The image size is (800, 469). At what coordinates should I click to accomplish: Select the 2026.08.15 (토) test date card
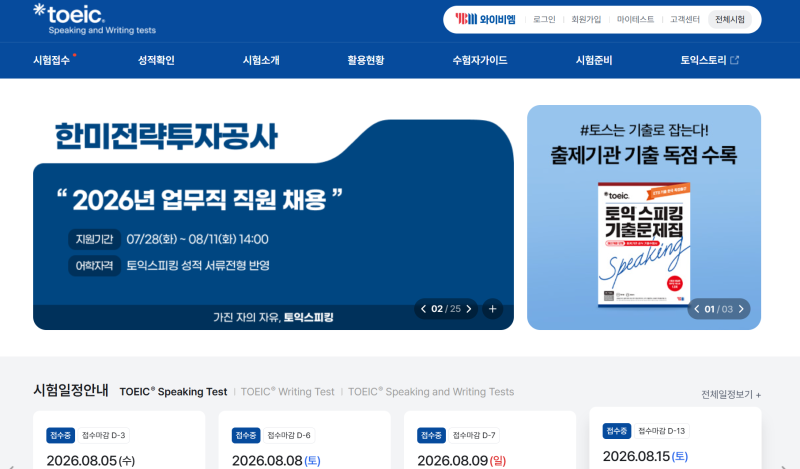tap(676, 438)
